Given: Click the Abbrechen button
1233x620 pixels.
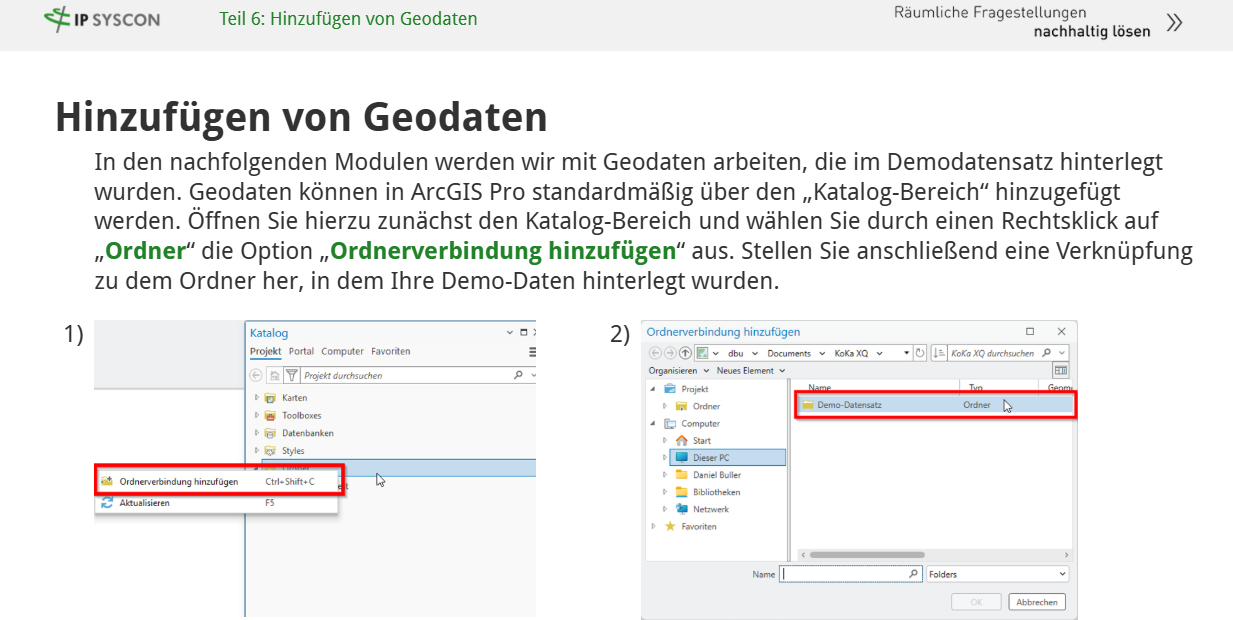Looking at the screenshot, I should (1037, 602).
